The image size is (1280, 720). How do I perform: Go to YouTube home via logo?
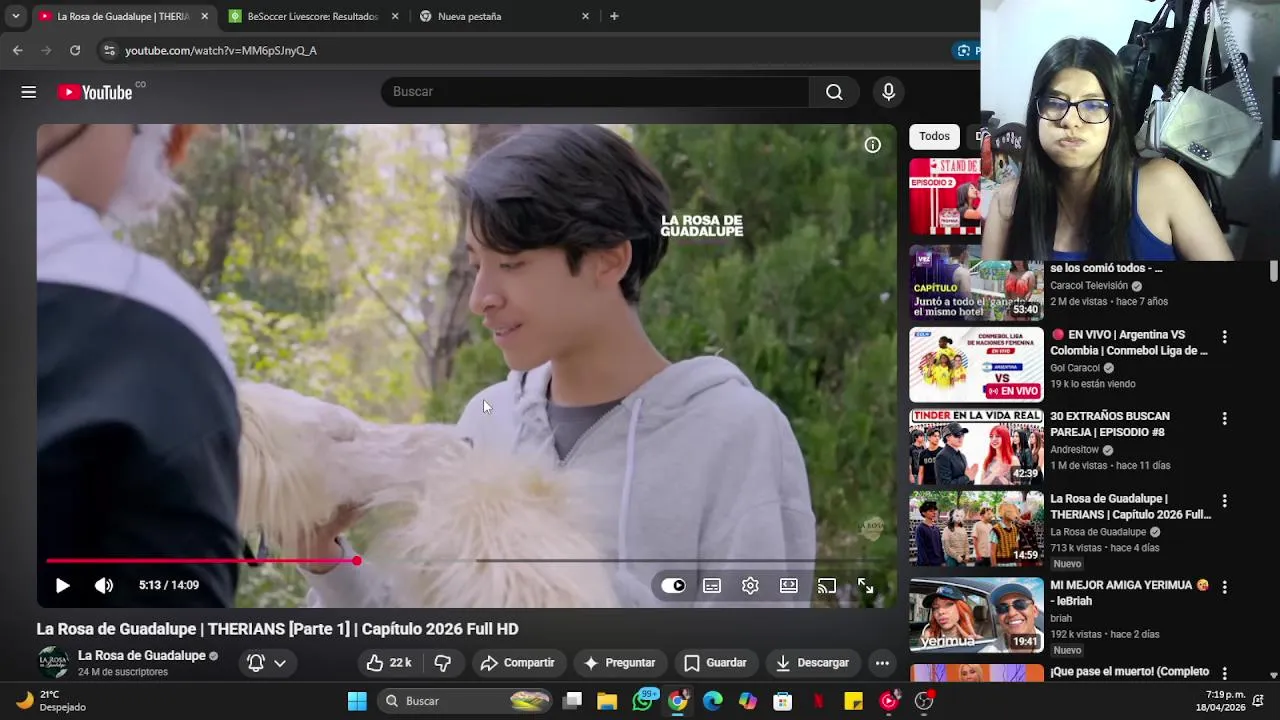(95, 92)
